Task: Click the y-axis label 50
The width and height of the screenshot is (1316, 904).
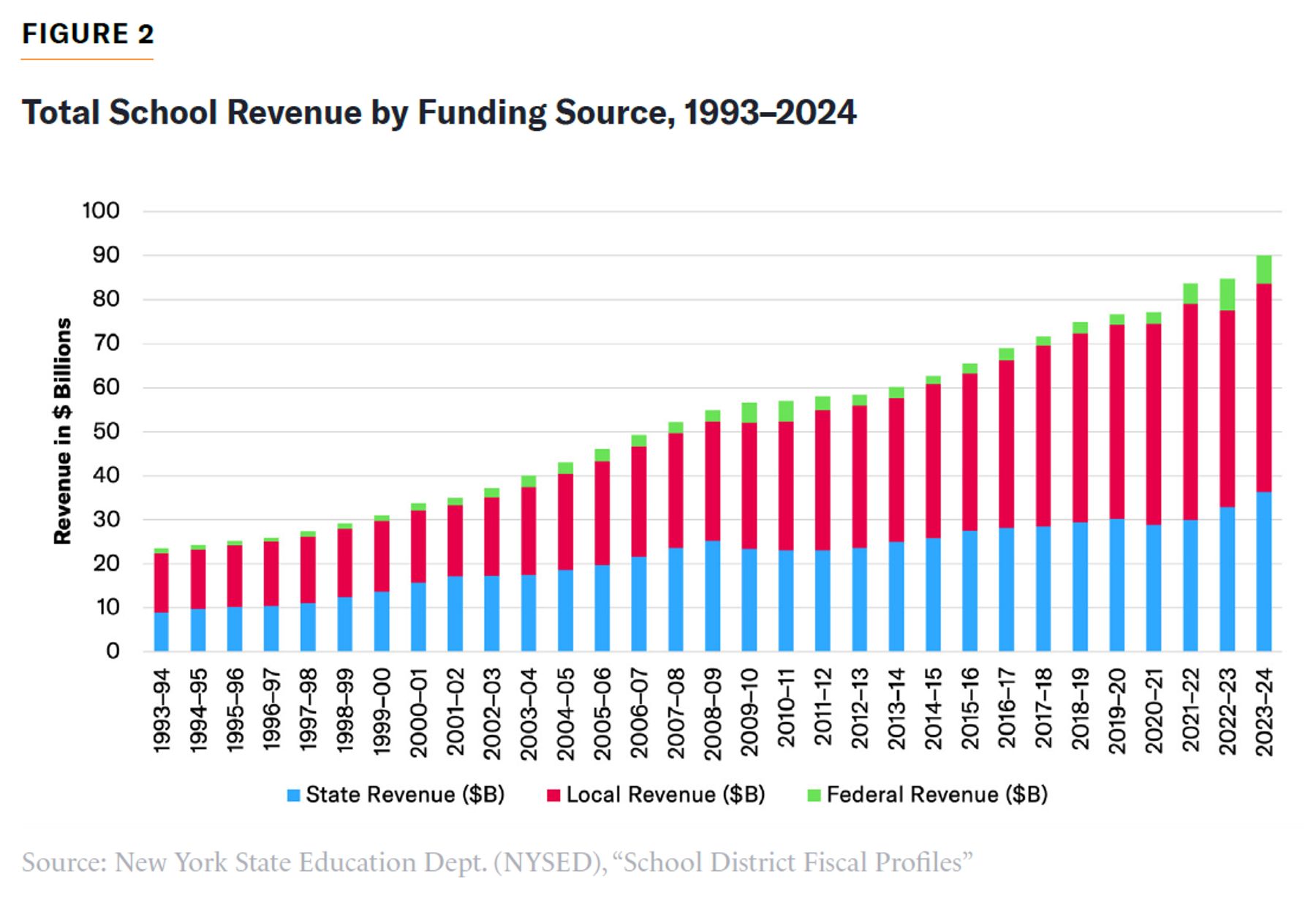Action: 105,432
